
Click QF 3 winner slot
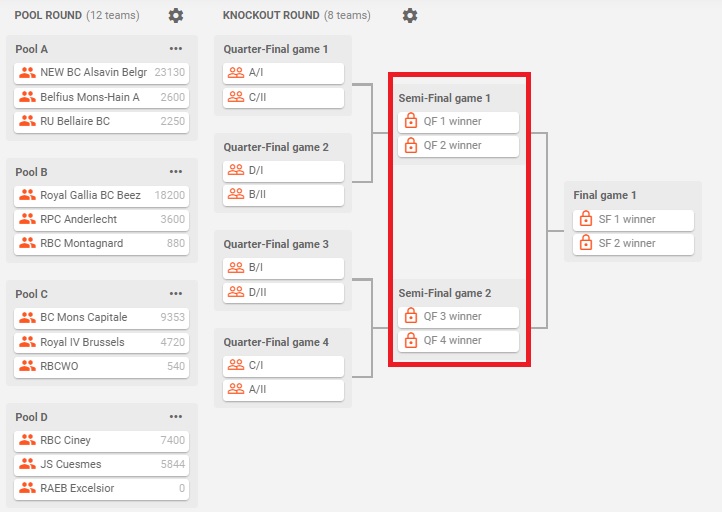coord(458,316)
